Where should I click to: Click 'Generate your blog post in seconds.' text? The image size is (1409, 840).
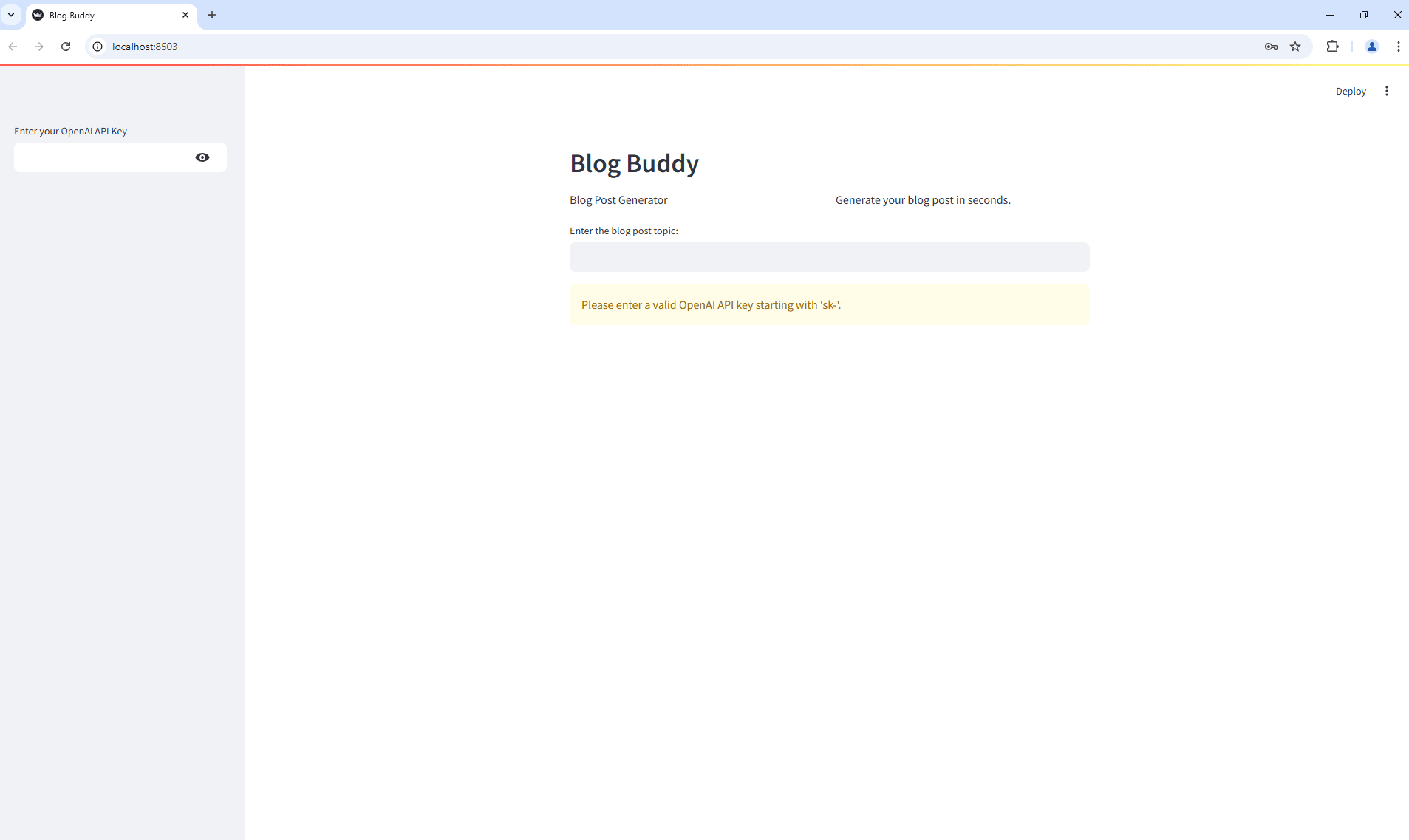tap(923, 200)
